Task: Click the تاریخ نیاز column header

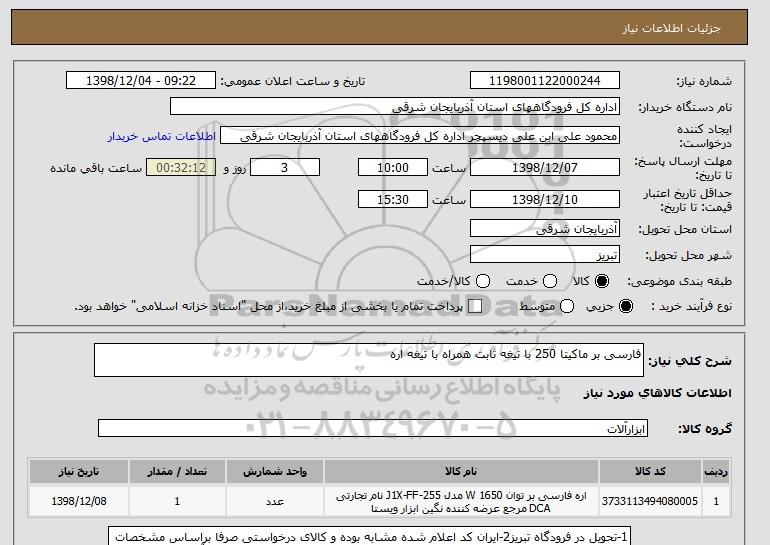Action: coord(79,471)
